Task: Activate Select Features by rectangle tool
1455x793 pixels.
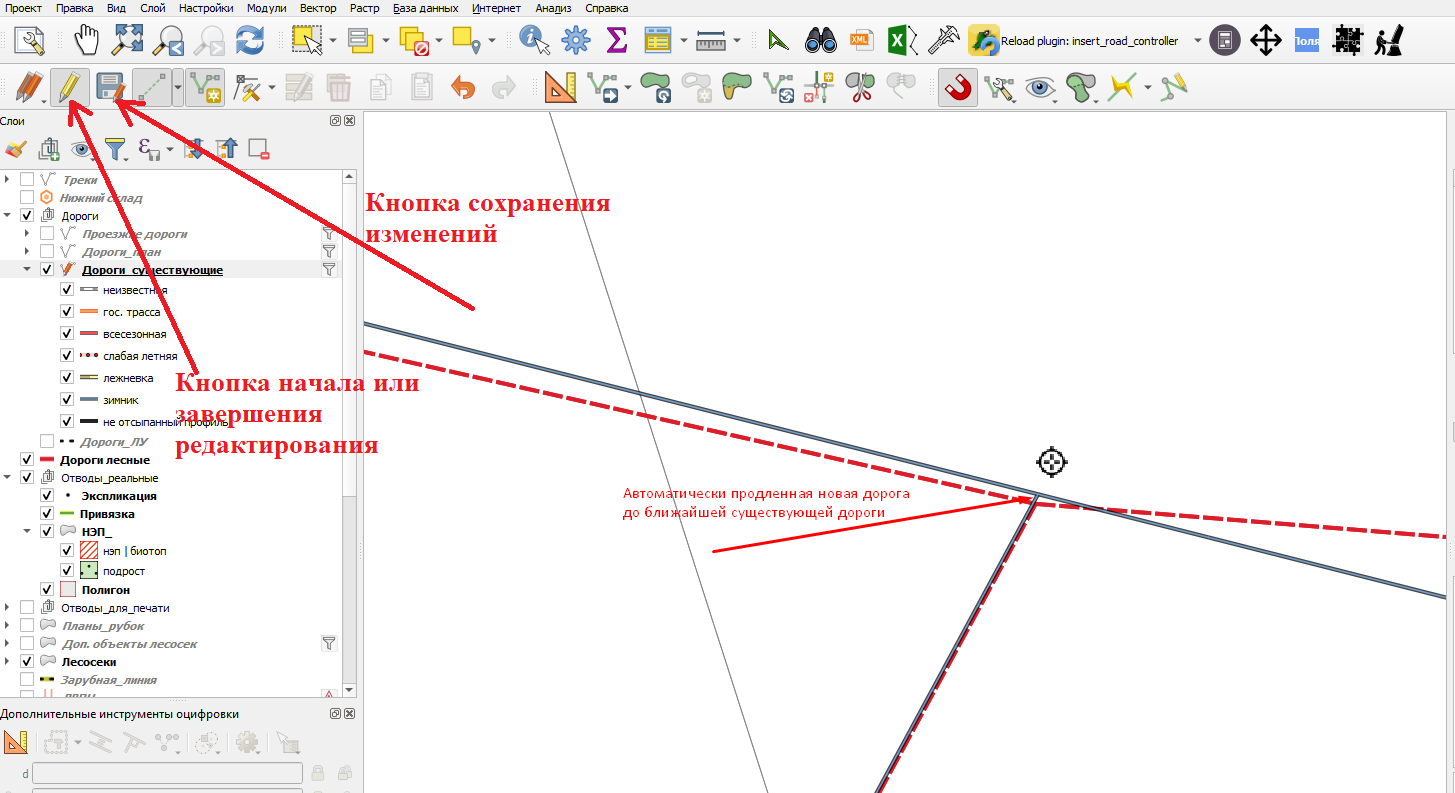Action: tap(307, 40)
